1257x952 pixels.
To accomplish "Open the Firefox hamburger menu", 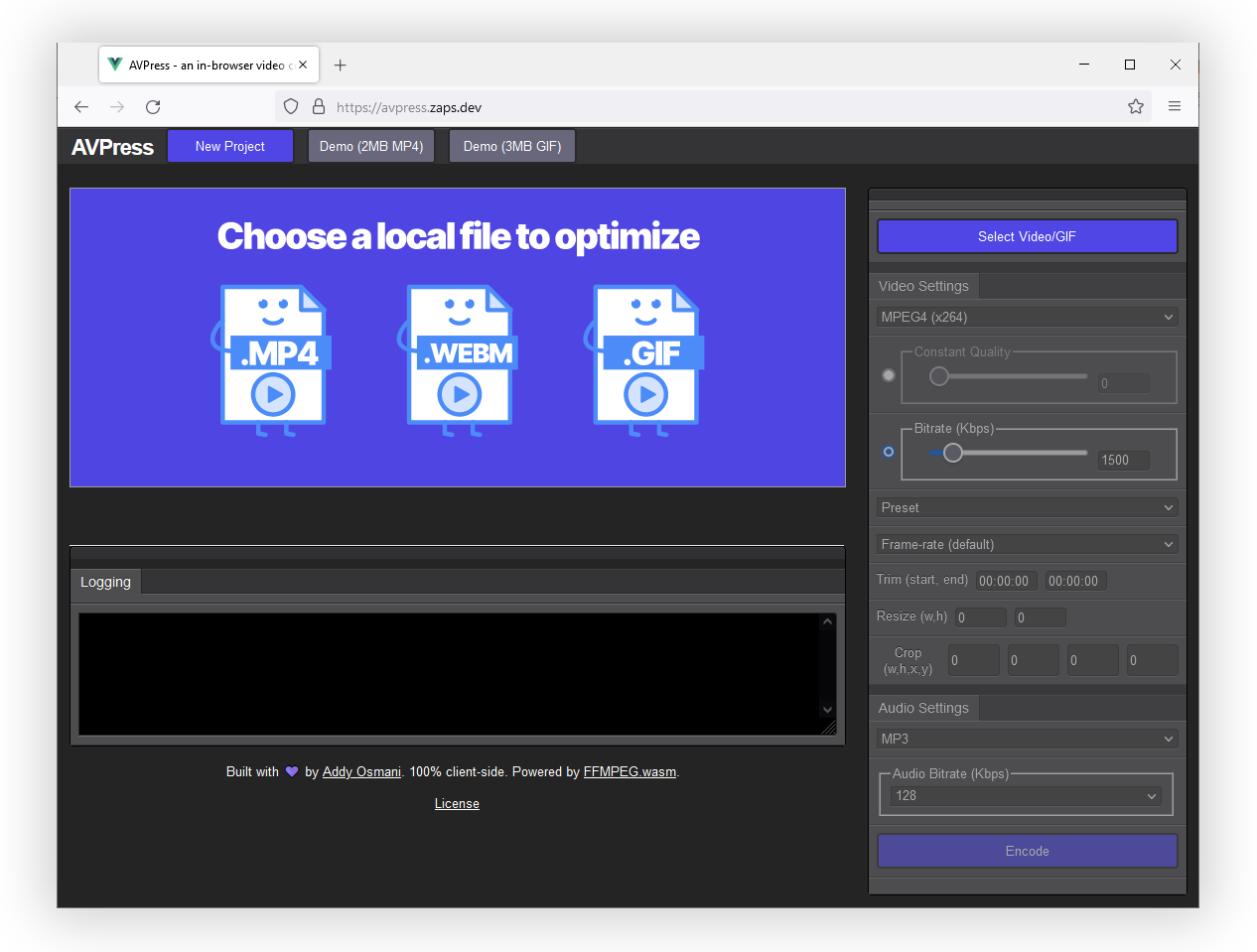I will pyautogui.click(x=1175, y=106).
